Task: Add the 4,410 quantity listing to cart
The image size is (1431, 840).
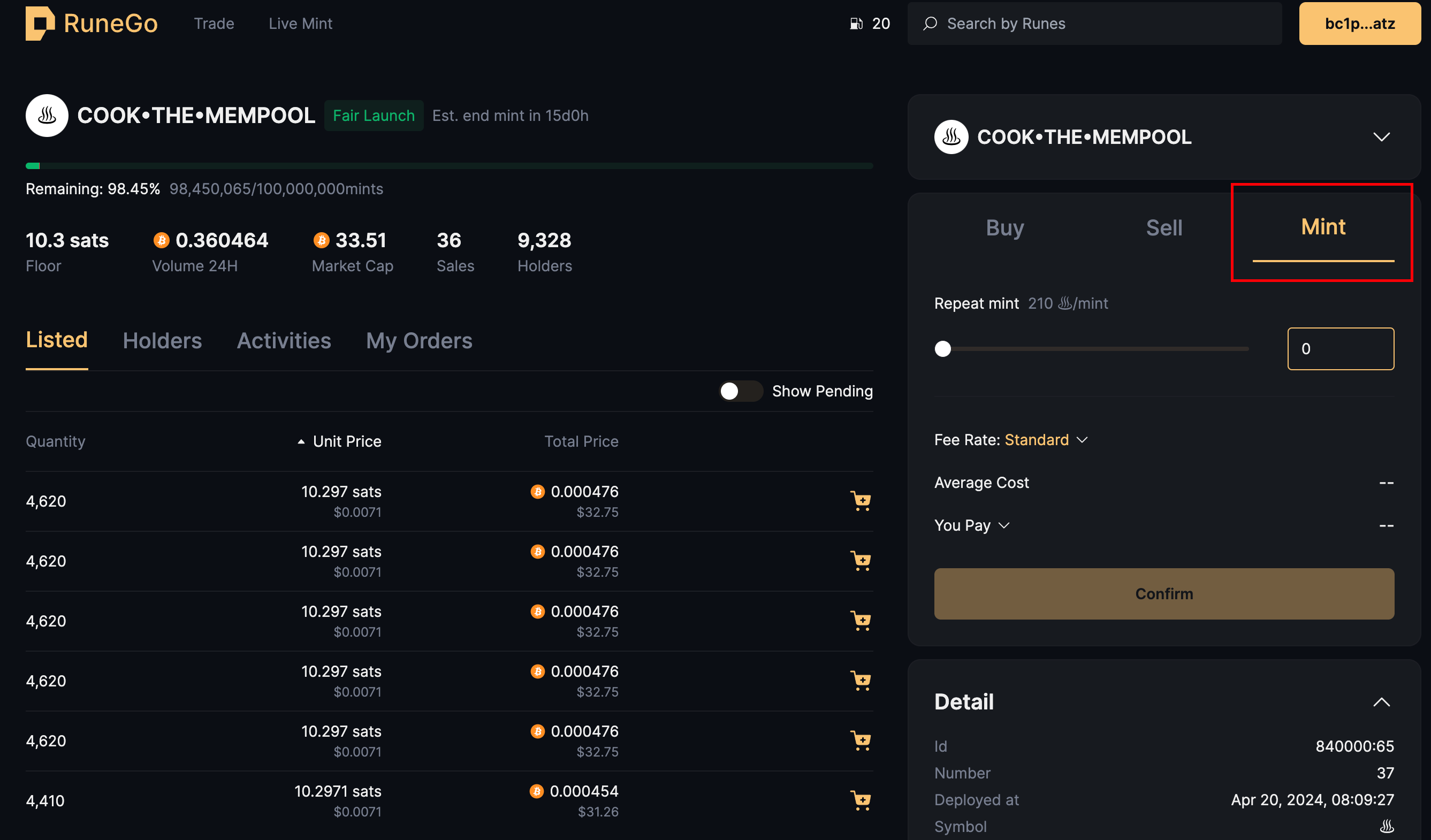Action: [x=861, y=800]
